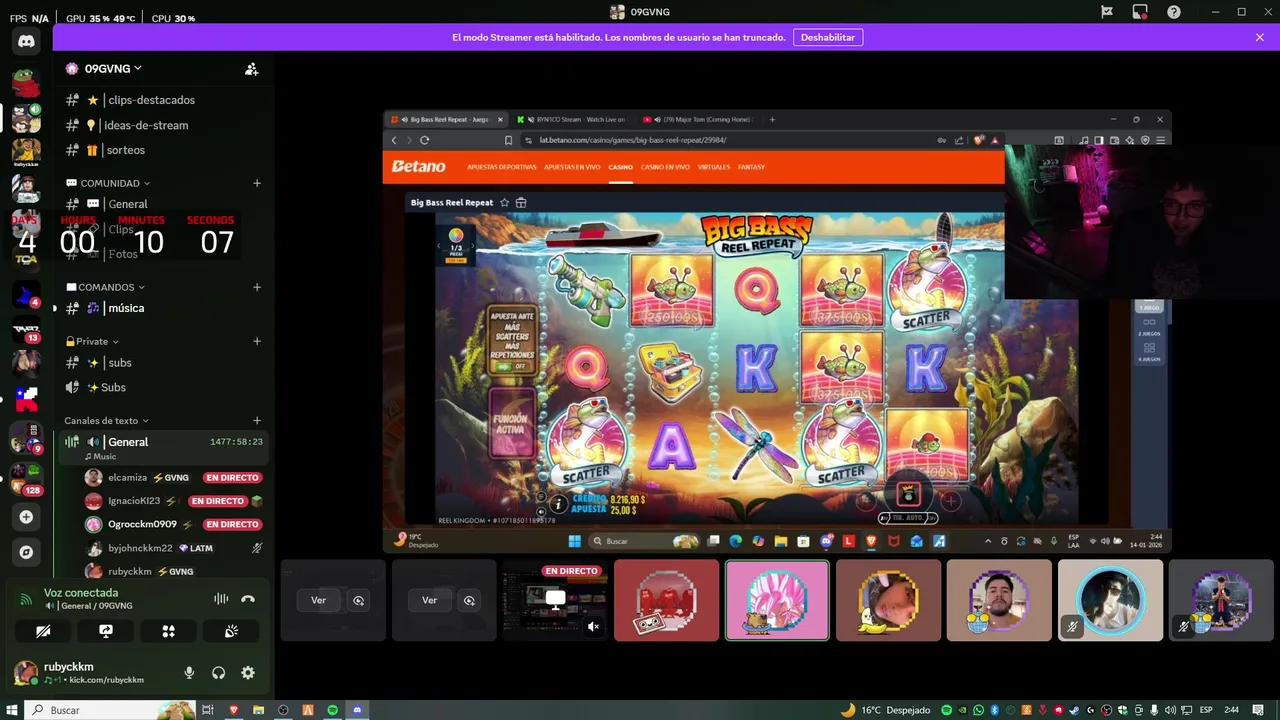This screenshot has height=720, width=1280.
Task: Click Ver on first stream preview
Action: point(318,600)
